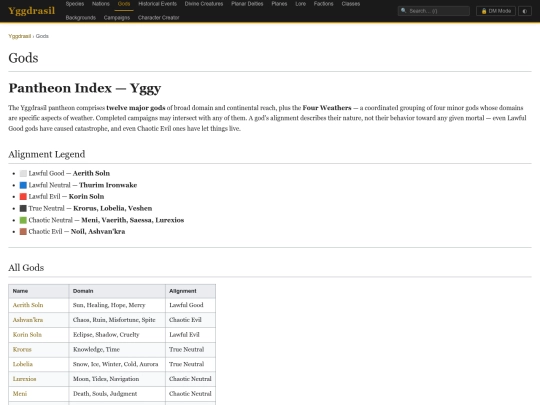
Task: Toggle the dark/light theme icon
Action: (525, 11)
